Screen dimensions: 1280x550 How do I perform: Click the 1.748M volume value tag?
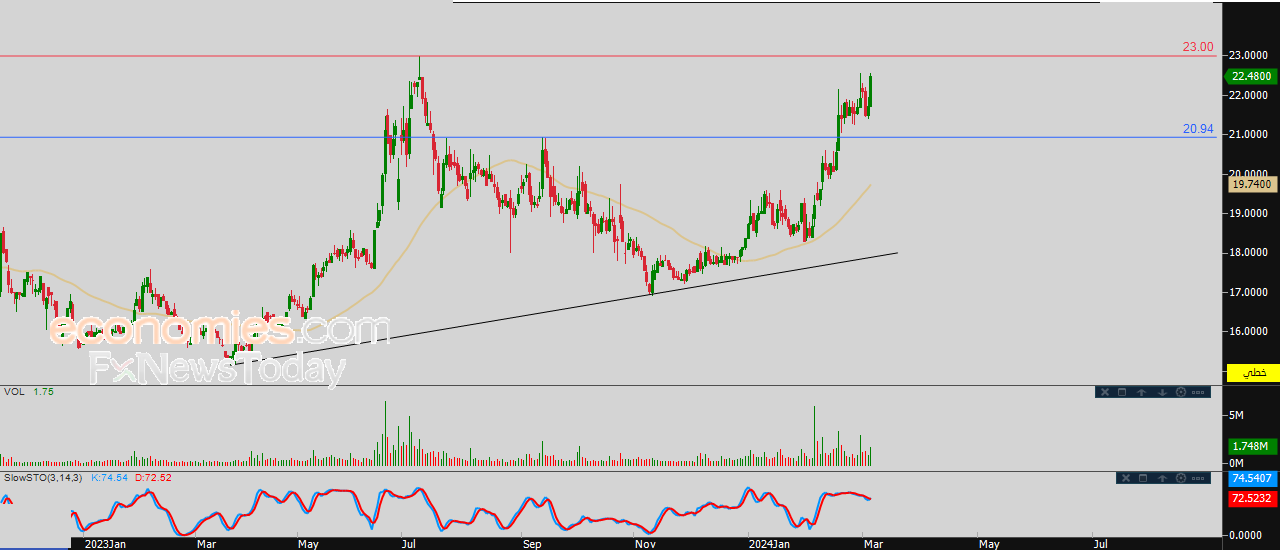1252,446
